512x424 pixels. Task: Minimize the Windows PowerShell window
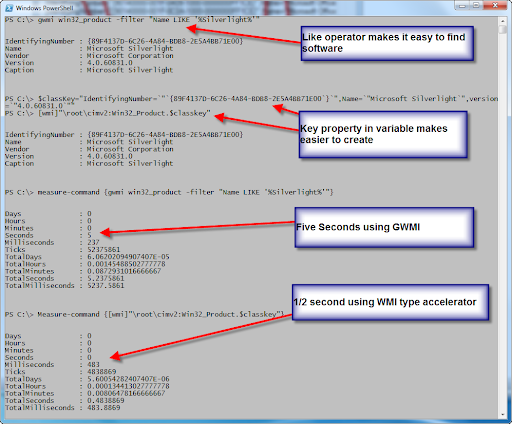[x=462, y=5]
